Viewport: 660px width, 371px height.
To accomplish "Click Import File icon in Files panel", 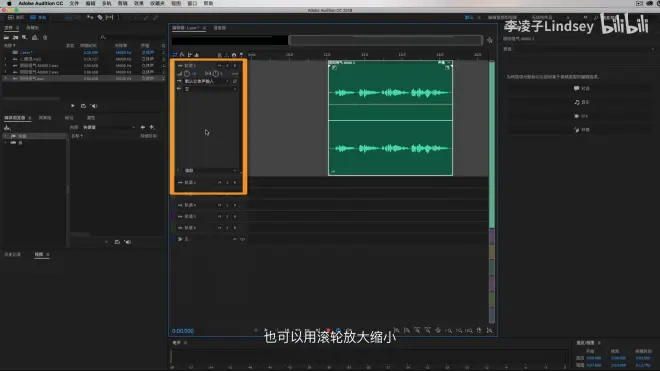I will (x=16, y=37).
